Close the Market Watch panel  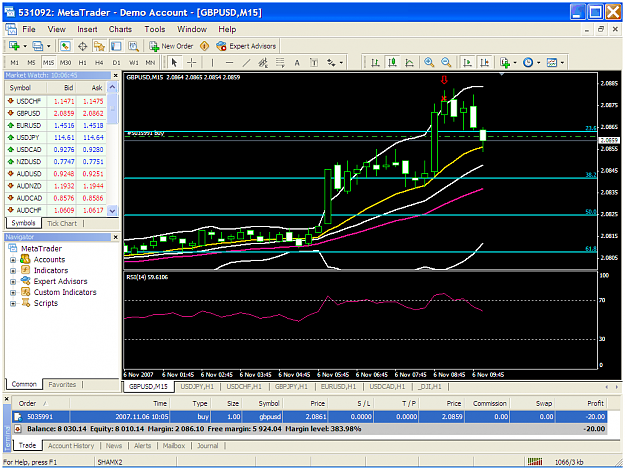[x=116, y=75]
